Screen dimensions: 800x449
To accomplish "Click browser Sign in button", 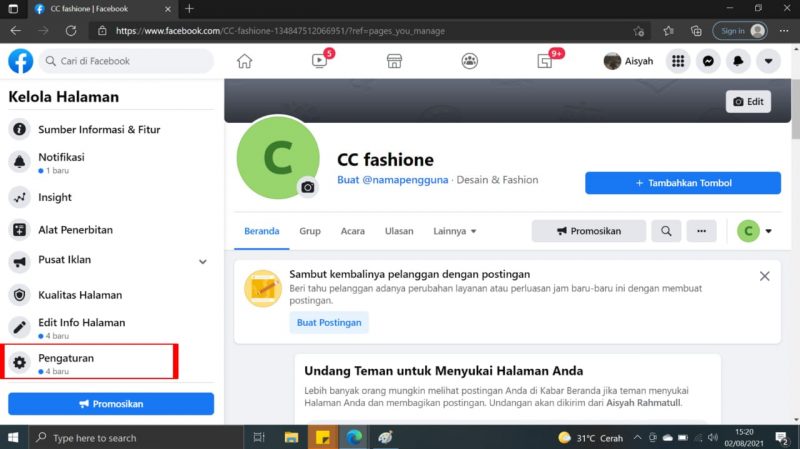I will point(740,31).
